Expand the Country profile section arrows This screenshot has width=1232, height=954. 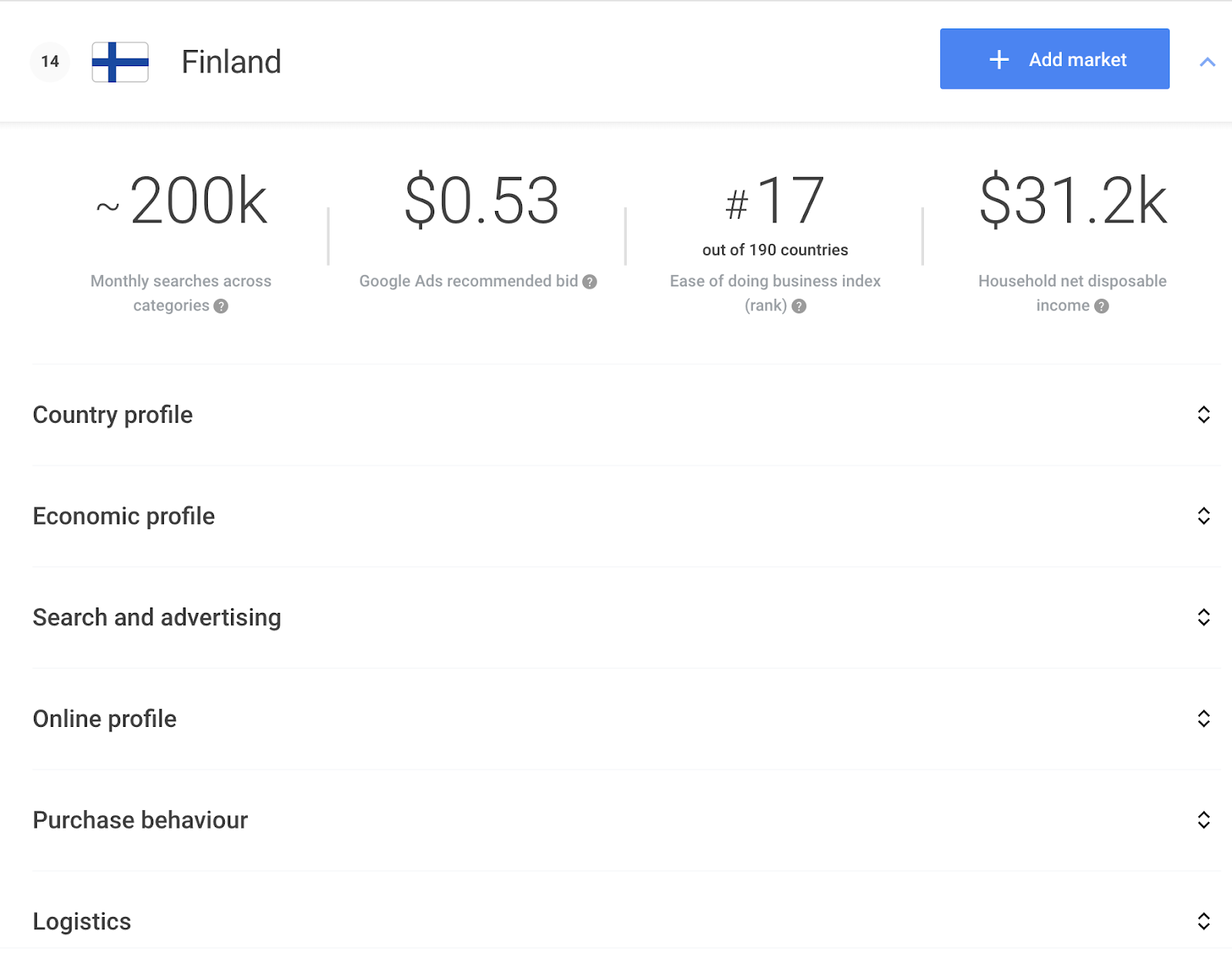click(1204, 415)
